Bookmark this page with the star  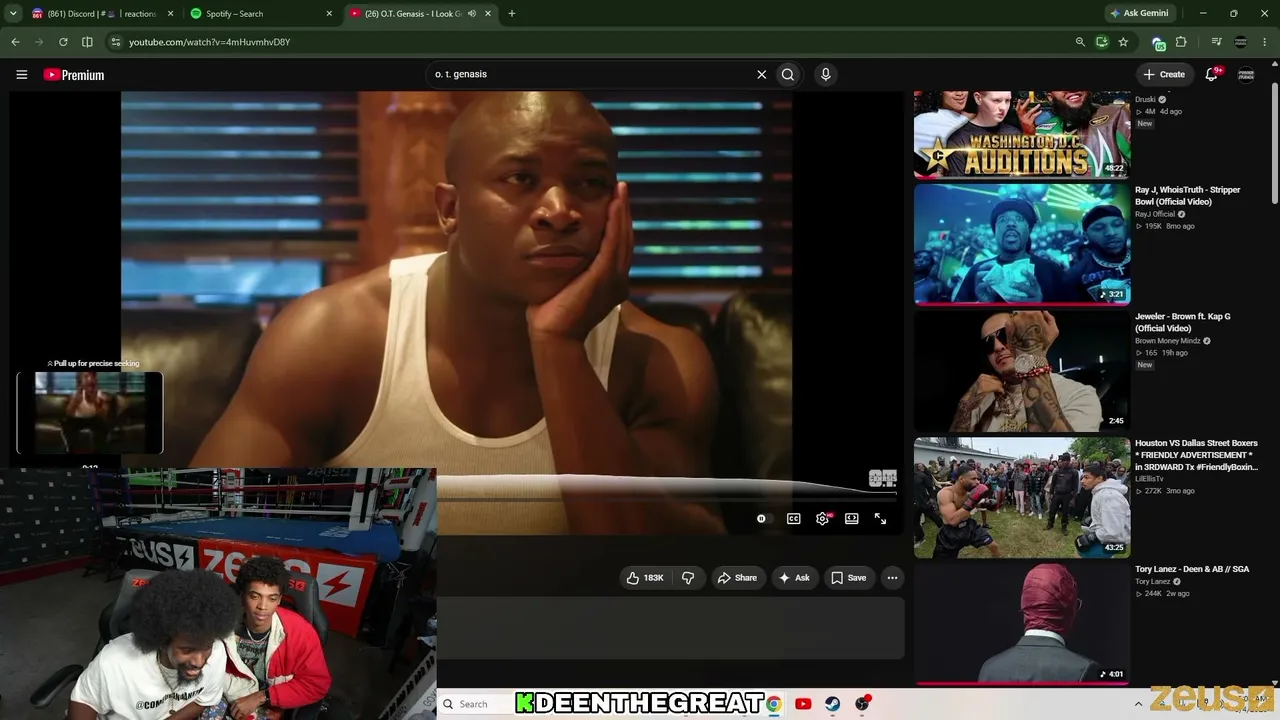pos(1123,42)
